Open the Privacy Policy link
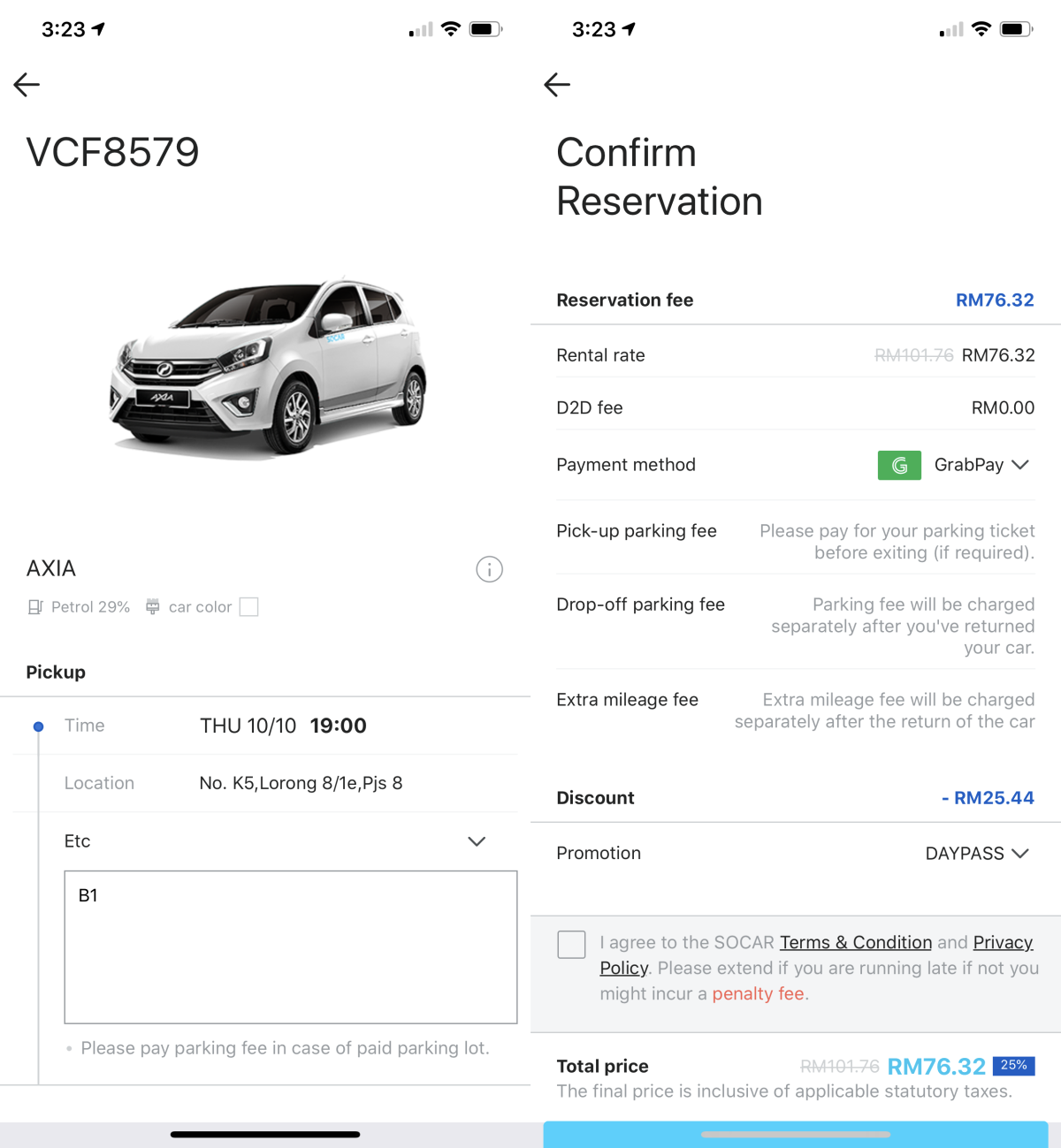 pyautogui.click(x=1003, y=943)
